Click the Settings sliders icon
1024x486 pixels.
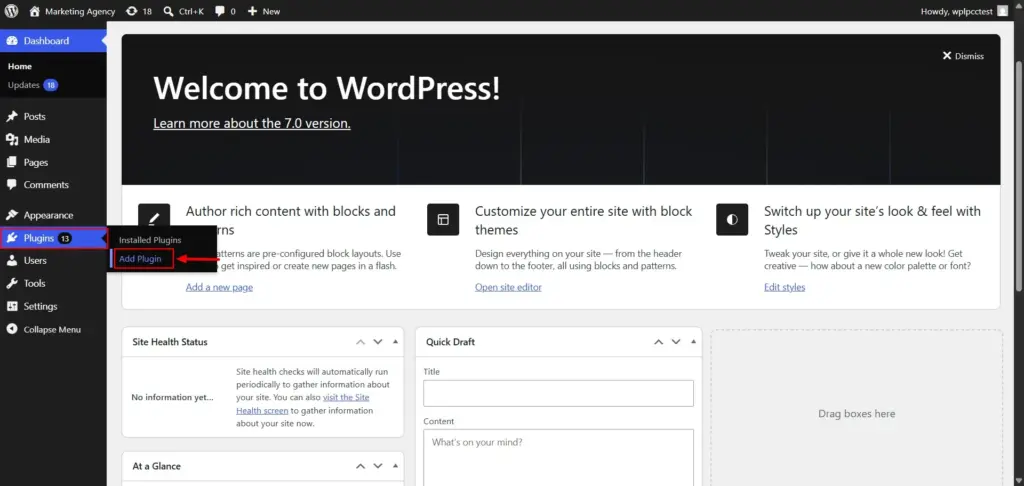[12, 306]
